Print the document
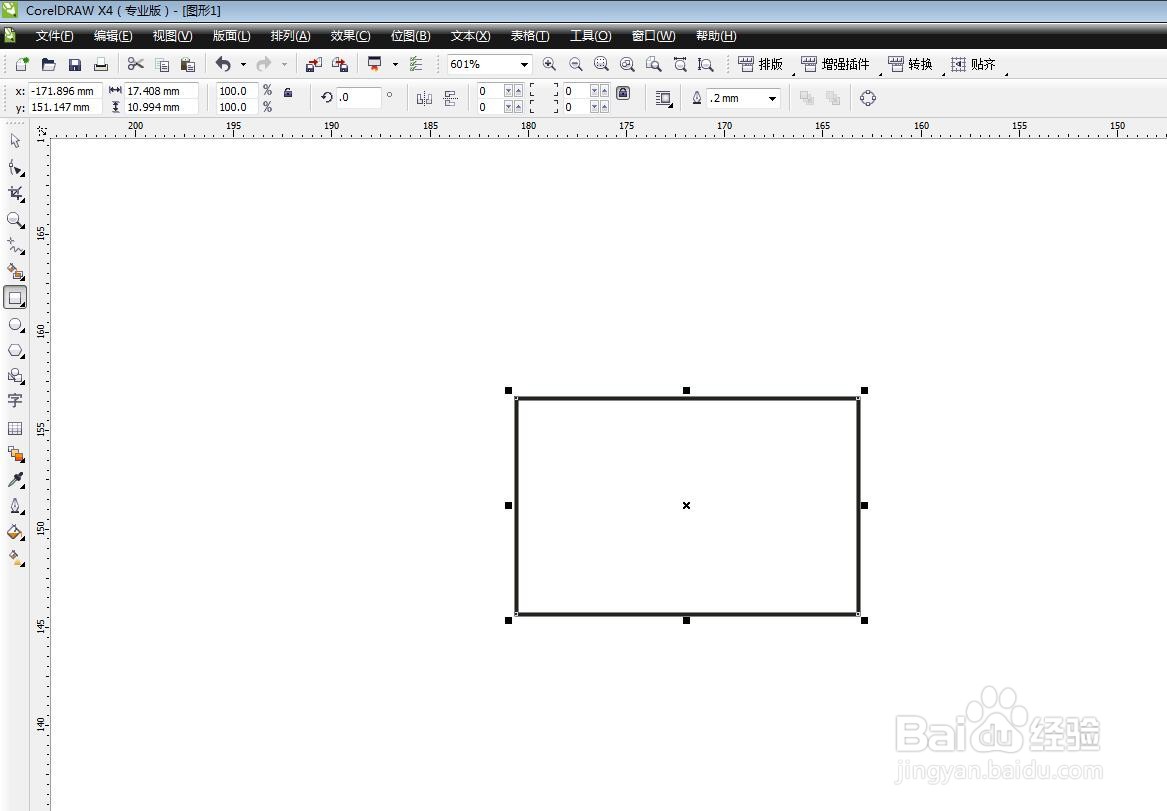1167x811 pixels. click(x=100, y=65)
